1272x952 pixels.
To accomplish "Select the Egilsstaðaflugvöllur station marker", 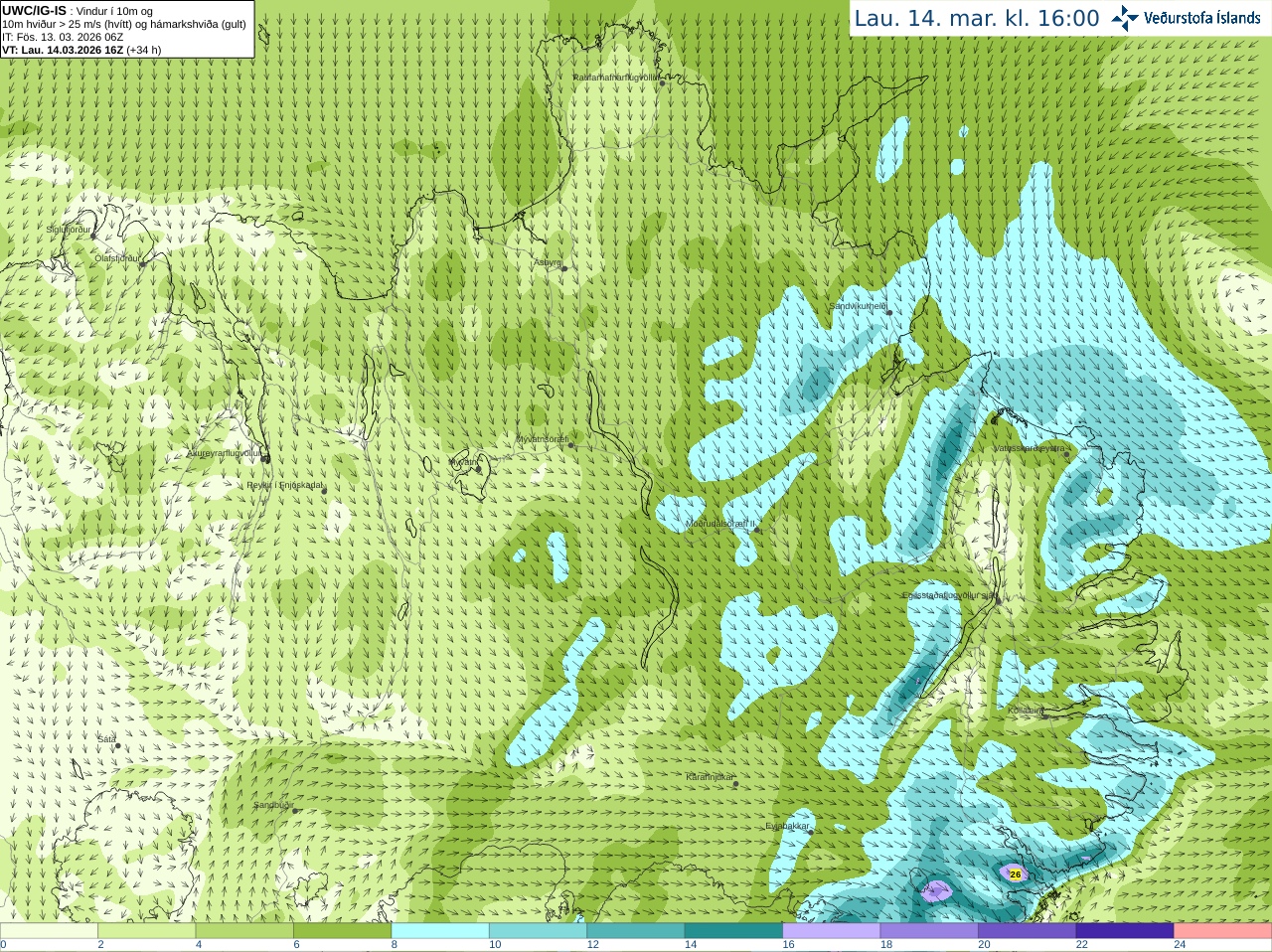I will click(x=999, y=601).
